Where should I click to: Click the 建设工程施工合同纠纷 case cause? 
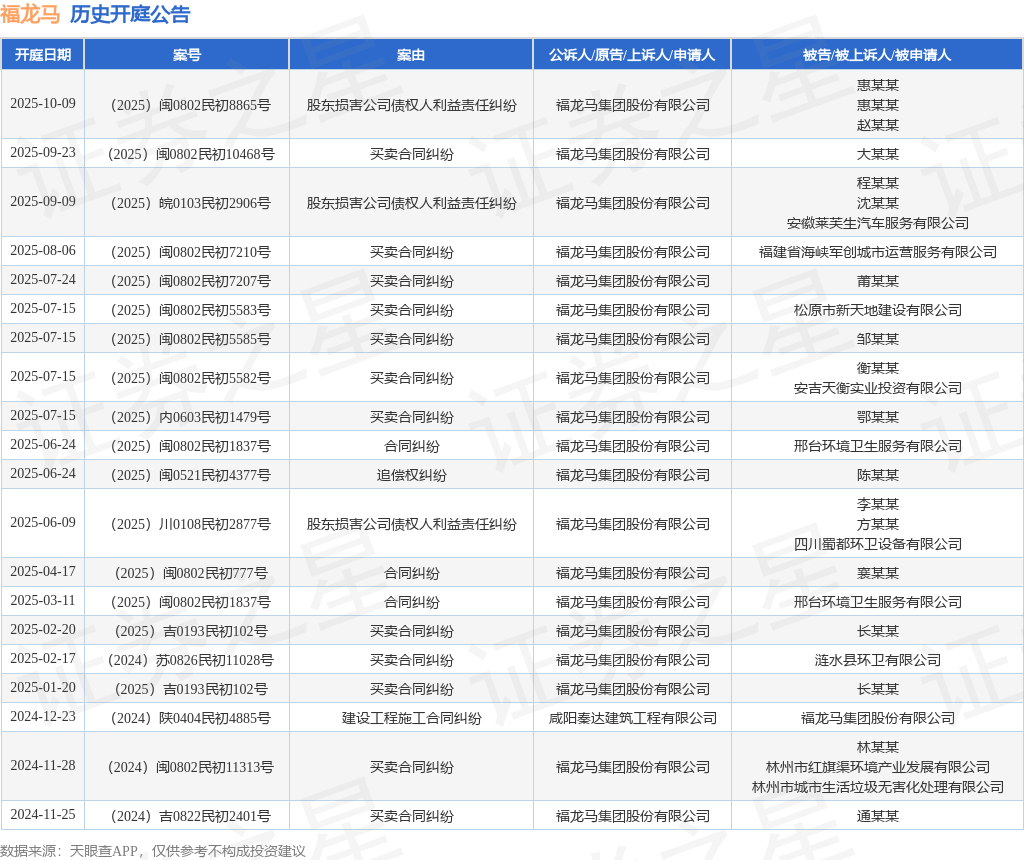click(x=411, y=718)
